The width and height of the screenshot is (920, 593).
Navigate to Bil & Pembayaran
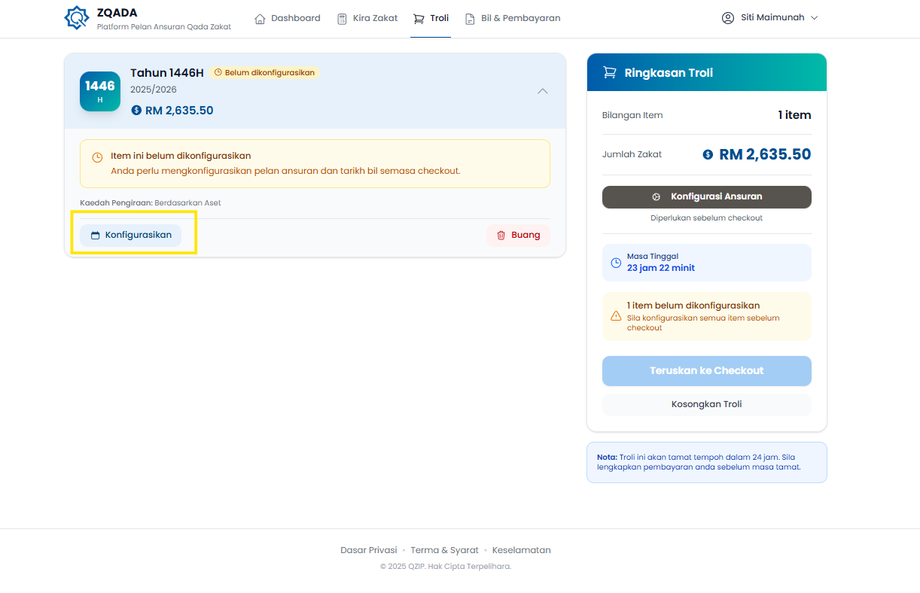(x=512, y=18)
